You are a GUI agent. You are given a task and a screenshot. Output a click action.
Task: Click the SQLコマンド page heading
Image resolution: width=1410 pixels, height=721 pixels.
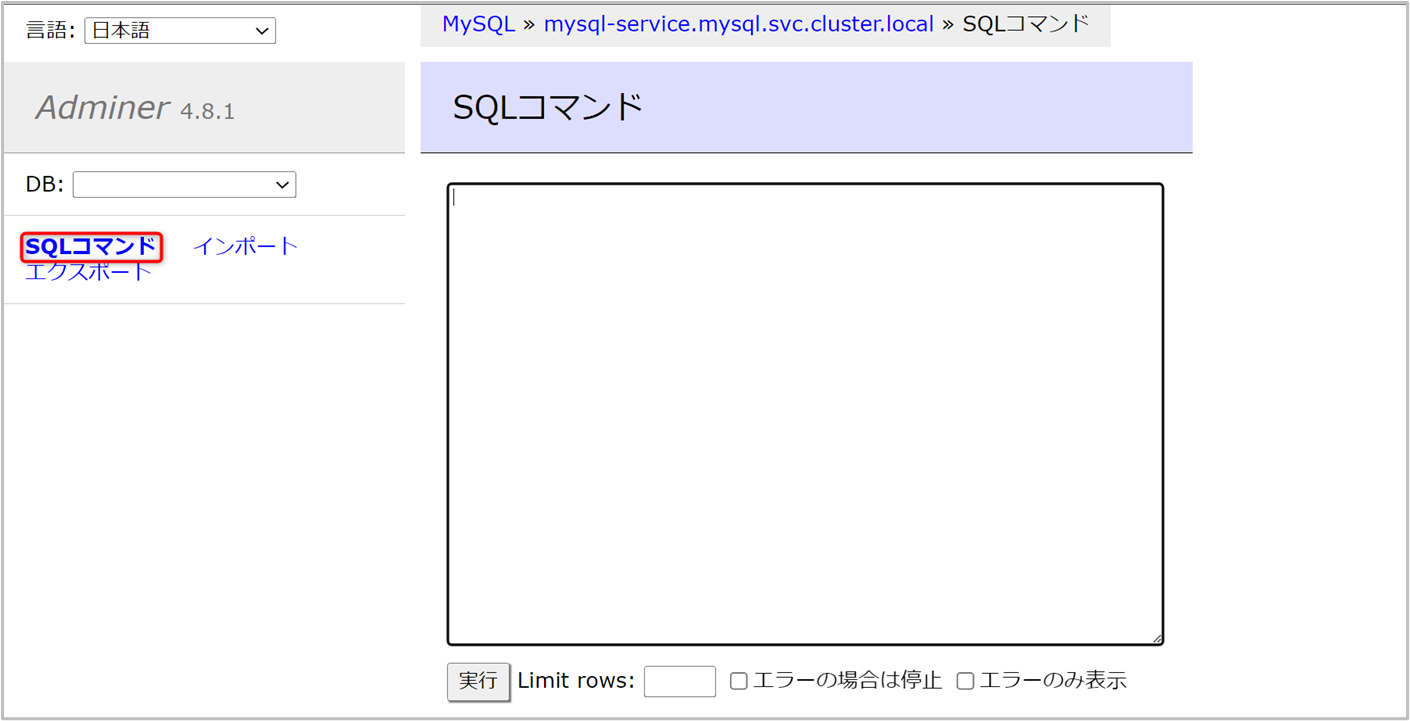pos(548,107)
